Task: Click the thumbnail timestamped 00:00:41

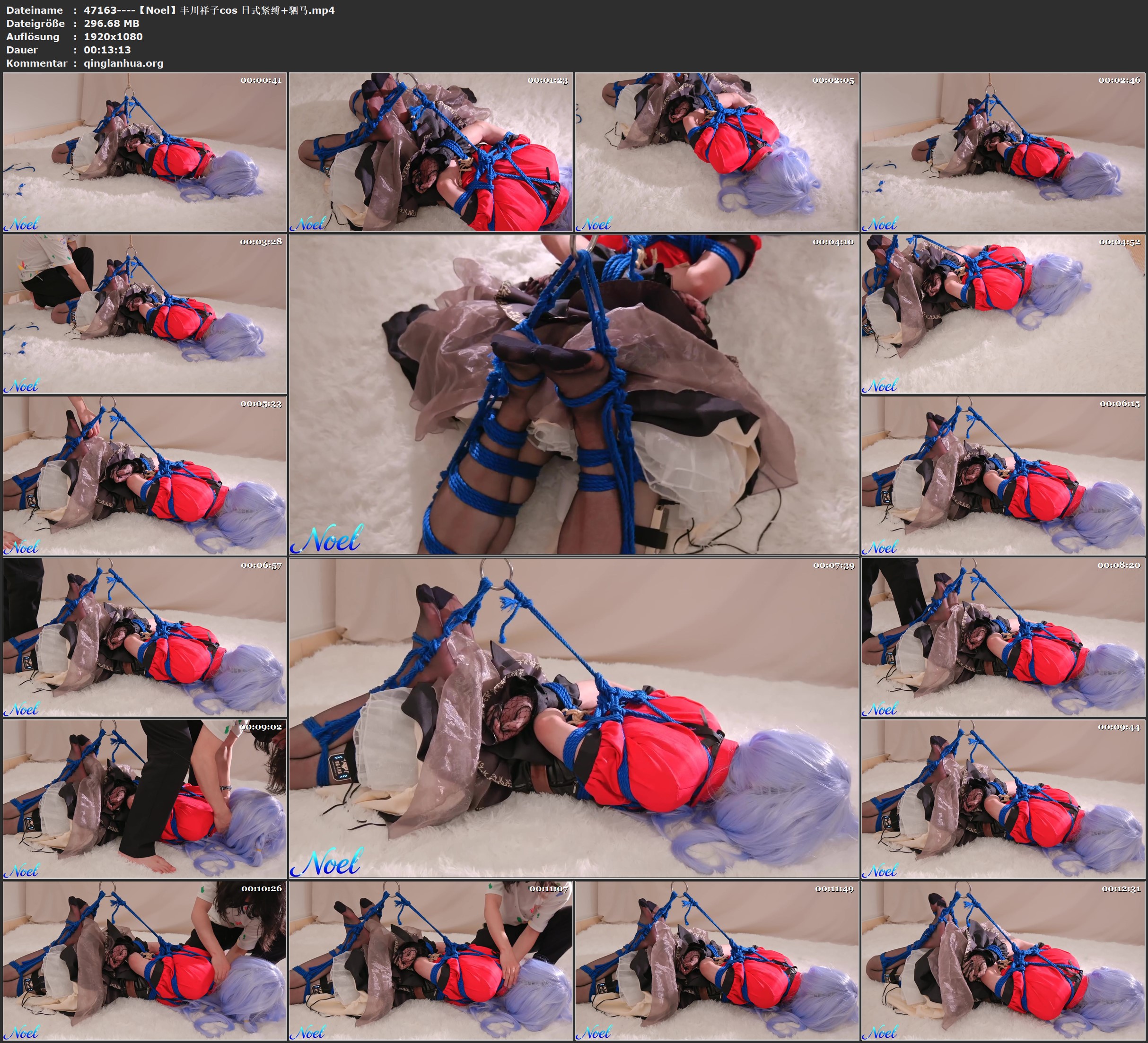Action: pos(145,152)
